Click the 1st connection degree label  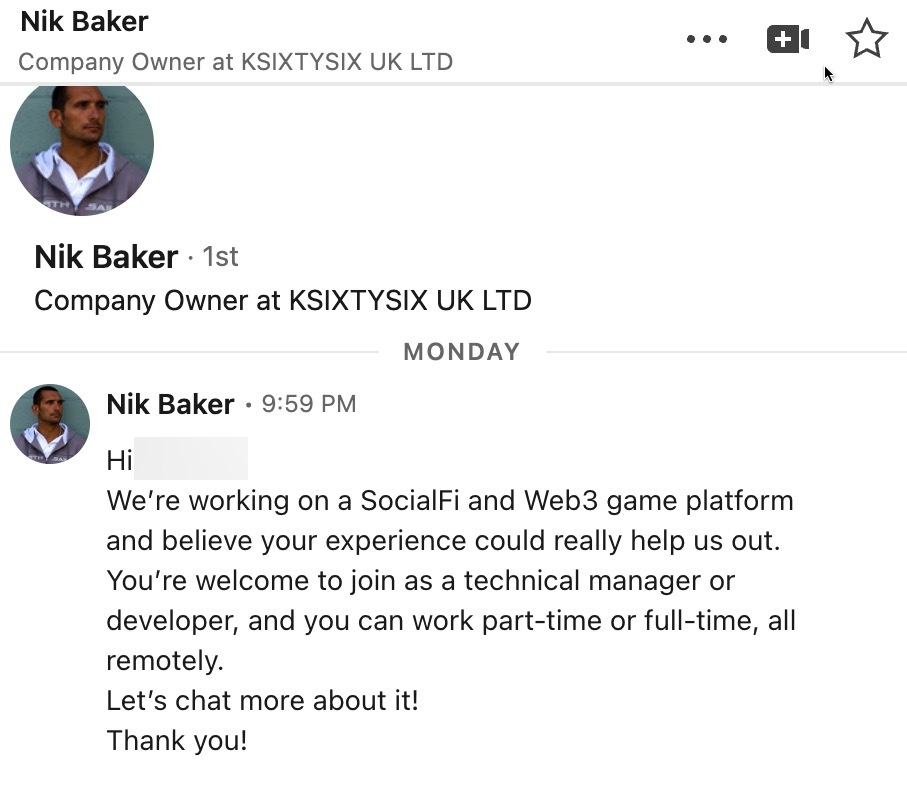coord(220,257)
